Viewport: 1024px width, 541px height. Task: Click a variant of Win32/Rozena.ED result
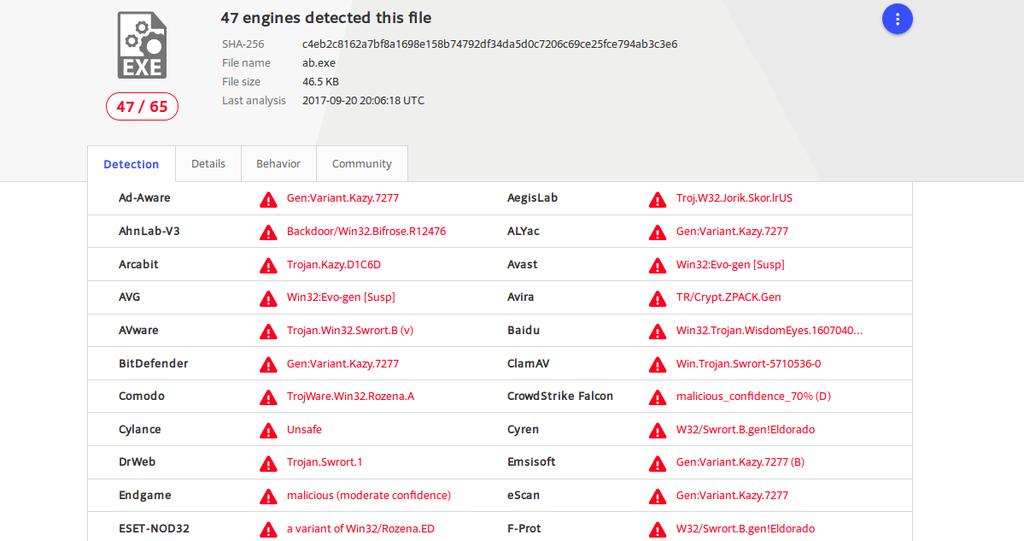point(360,529)
